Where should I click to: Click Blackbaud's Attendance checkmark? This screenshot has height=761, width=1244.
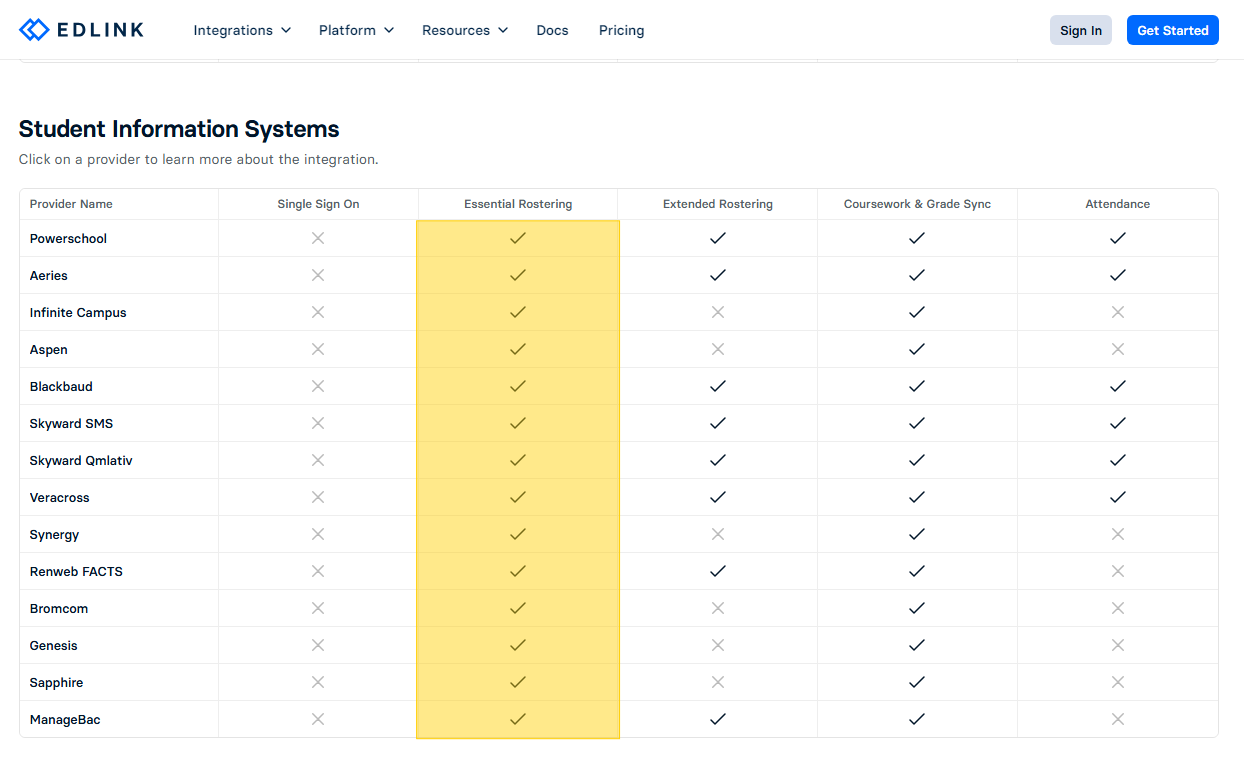[x=1118, y=386]
